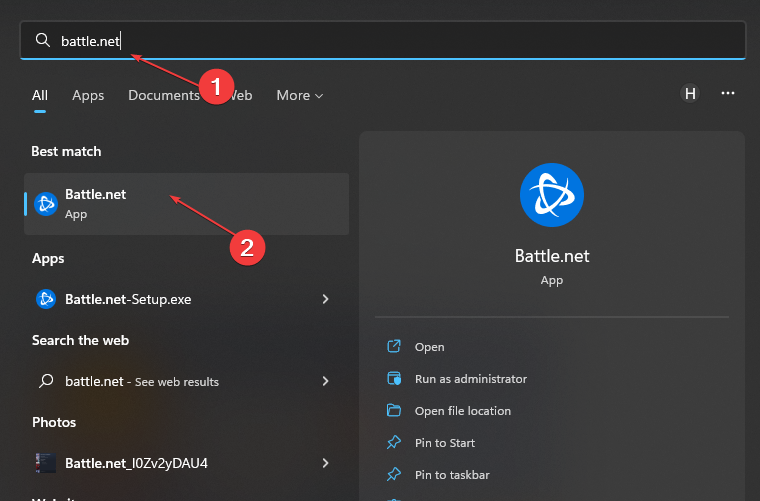This screenshot has width=760, height=501.
Task: Click the Search the web heading
Action: click(80, 340)
